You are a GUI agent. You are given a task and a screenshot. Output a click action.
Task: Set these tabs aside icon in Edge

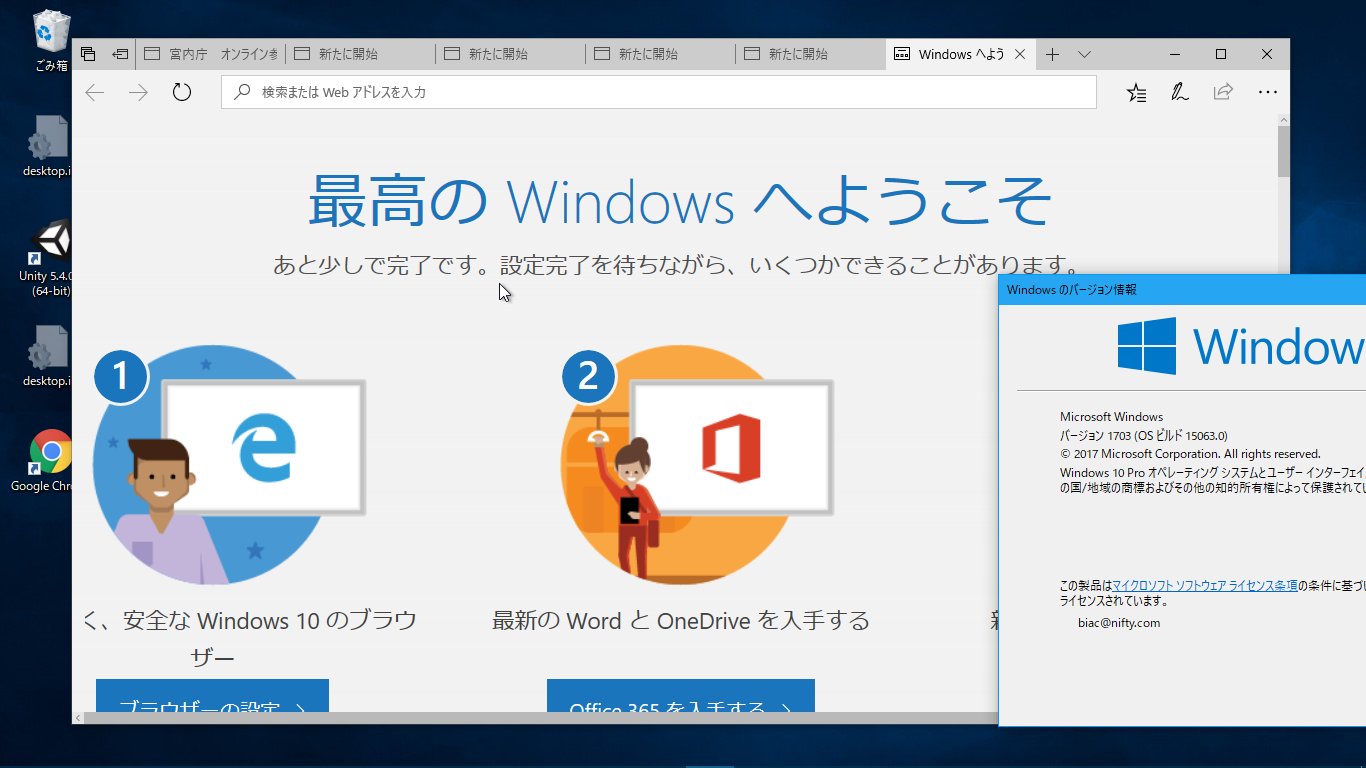point(120,54)
